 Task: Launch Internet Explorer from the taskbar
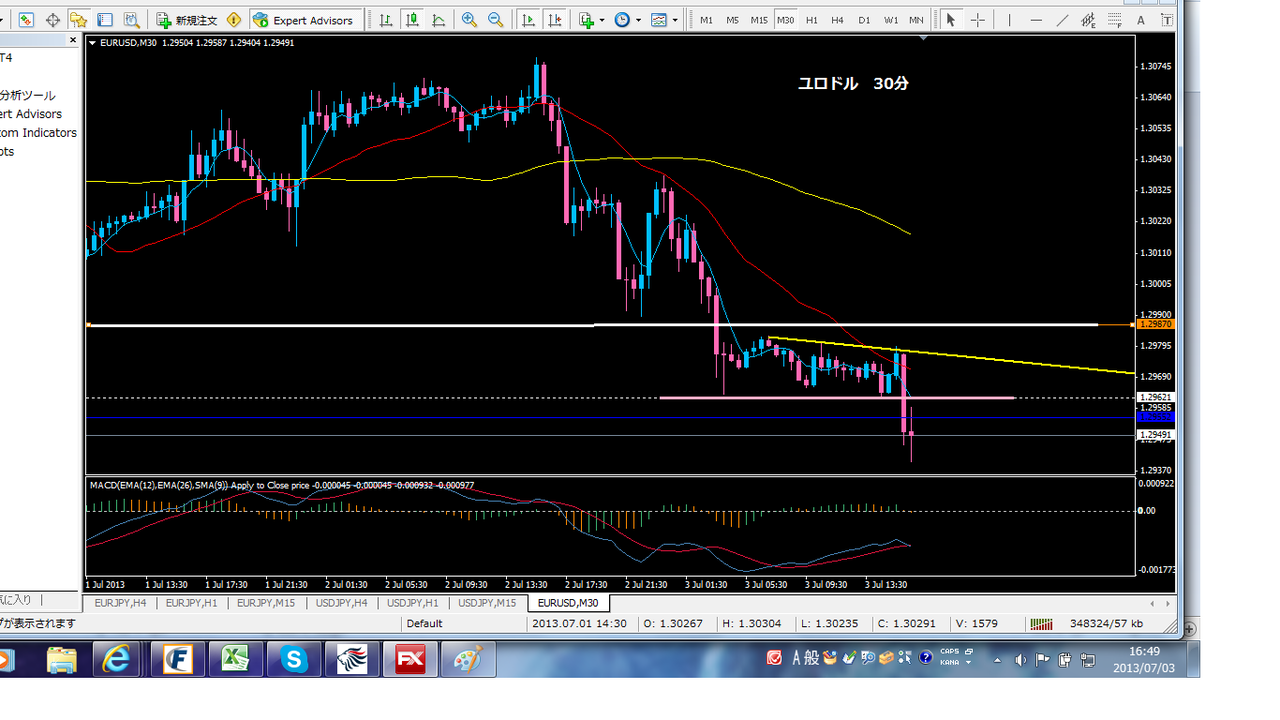(116, 660)
